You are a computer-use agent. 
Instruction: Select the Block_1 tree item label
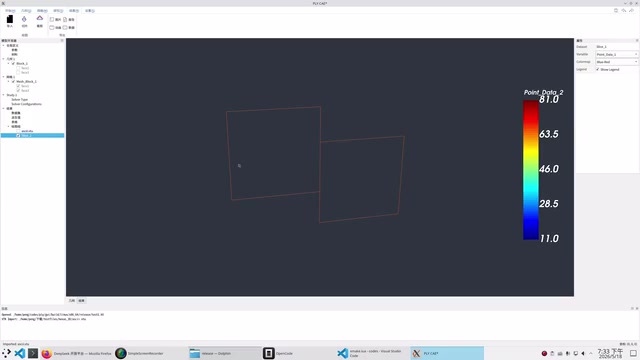(22, 64)
